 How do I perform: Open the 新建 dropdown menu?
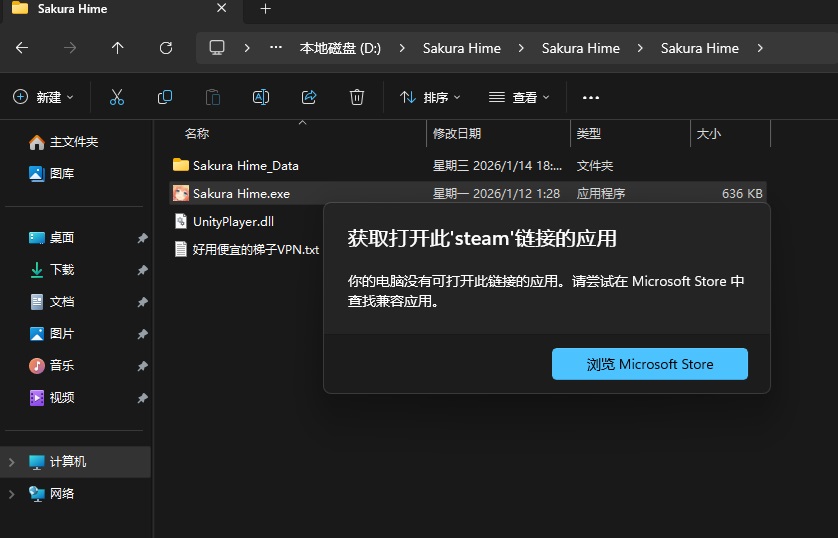pyautogui.click(x=43, y=97)
